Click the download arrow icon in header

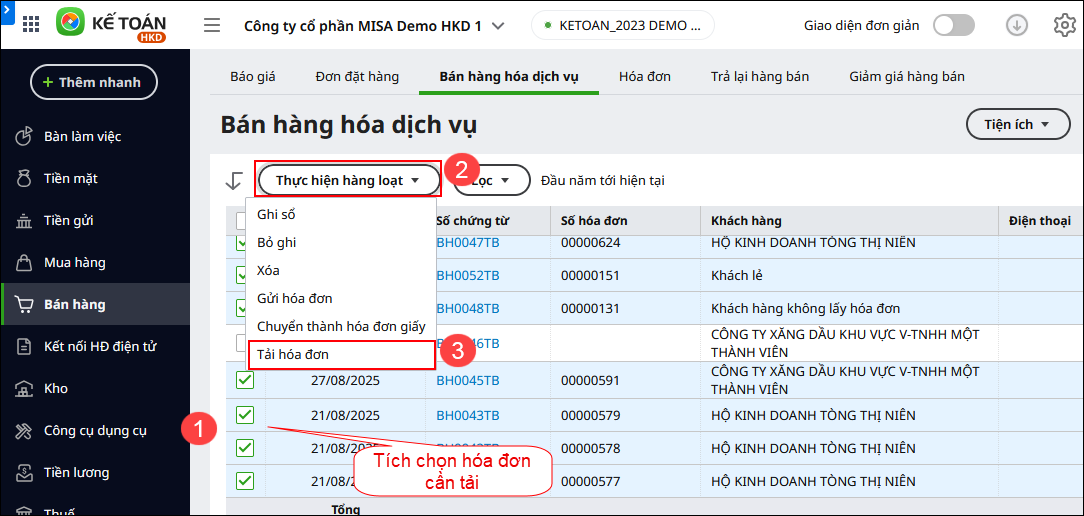click(1017, 26)
